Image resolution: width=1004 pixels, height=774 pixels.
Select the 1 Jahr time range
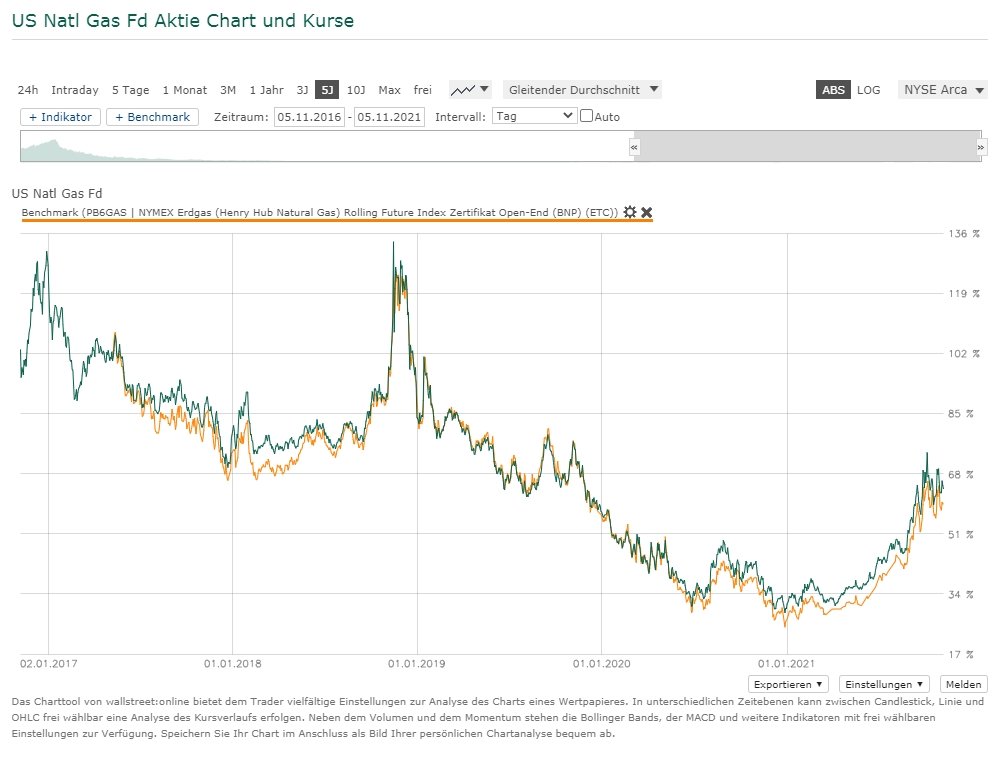pyautogui.click(x=266, y=90)
